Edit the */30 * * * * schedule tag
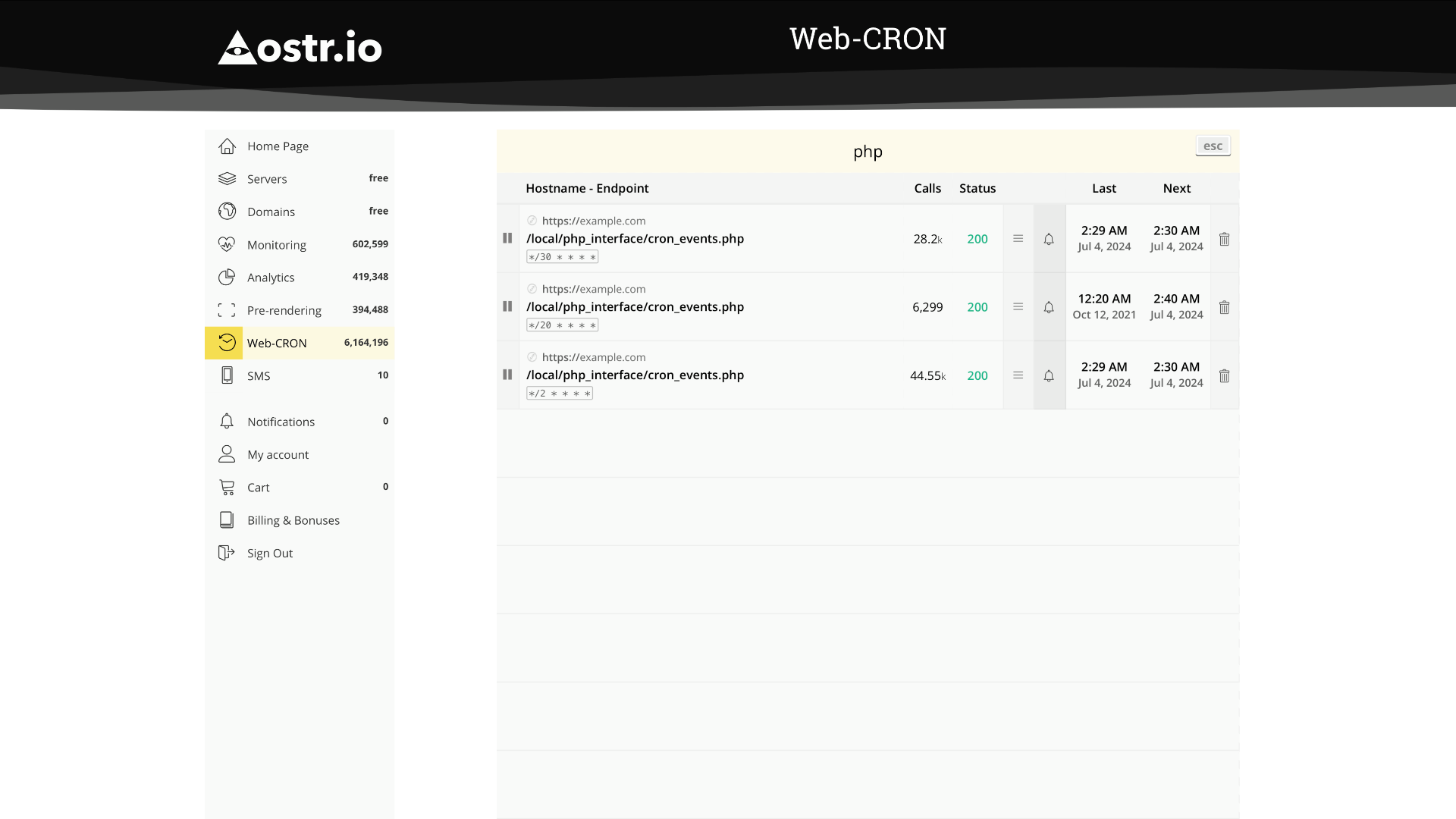This screenshot has height=819, width=1456. coord(562,257)
